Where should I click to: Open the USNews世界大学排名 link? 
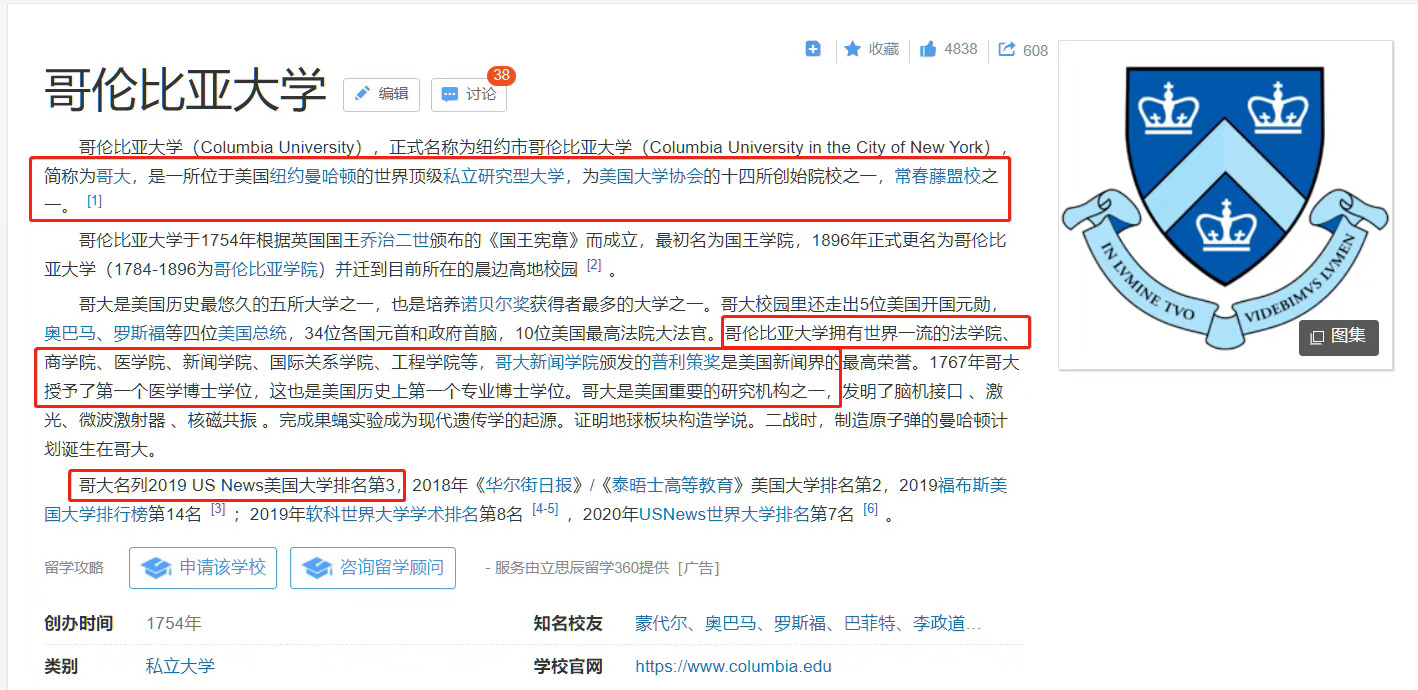coord(724,515)
